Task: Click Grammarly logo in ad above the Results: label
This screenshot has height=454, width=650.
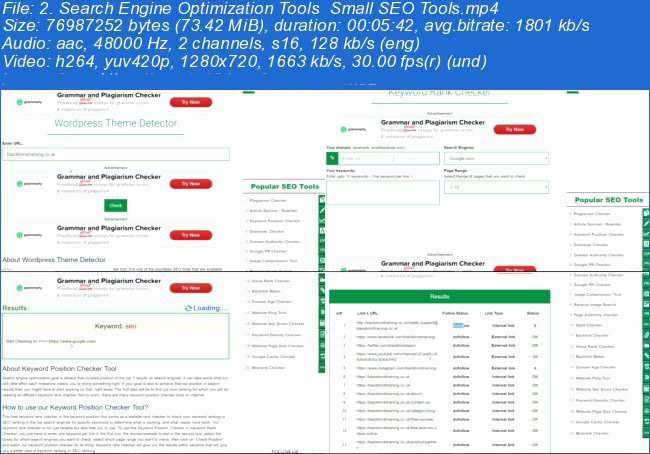Action: pyautogui.click(x=29, y=288)
